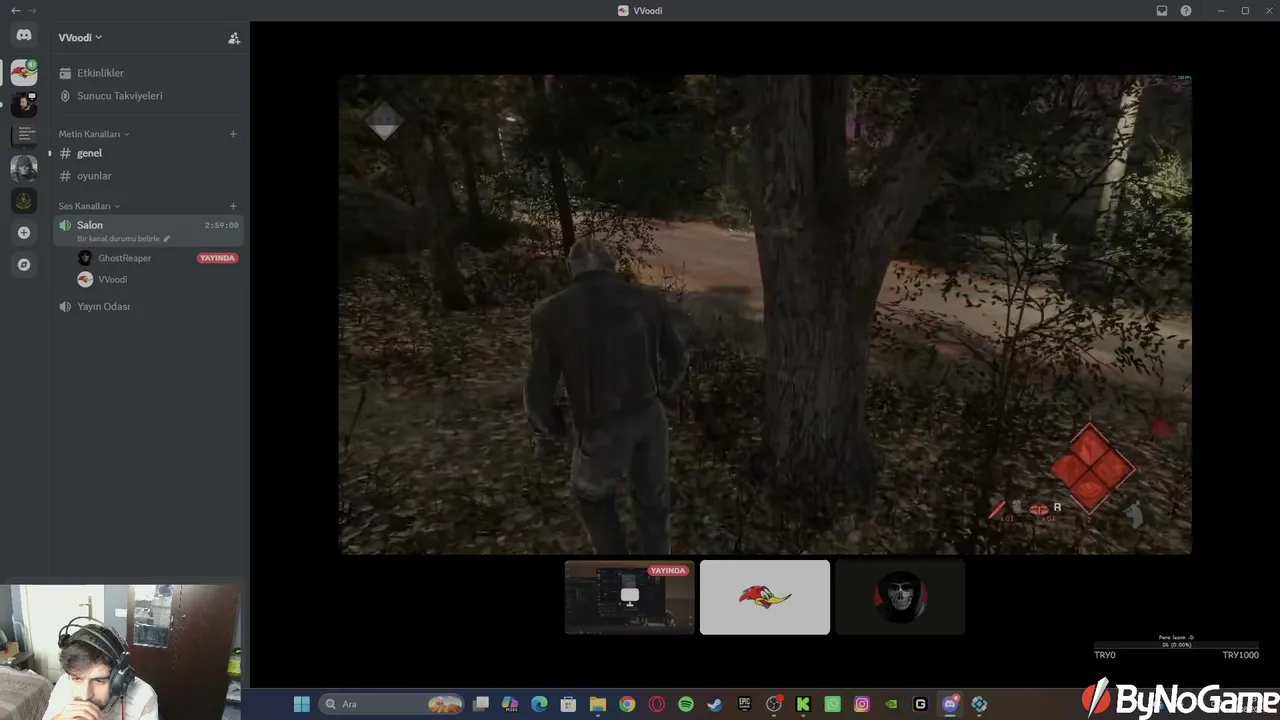The width and height of the screenshot is (1280, 720).
Task: Open File Explorer from the taskbar
Action: click(598, 704)
